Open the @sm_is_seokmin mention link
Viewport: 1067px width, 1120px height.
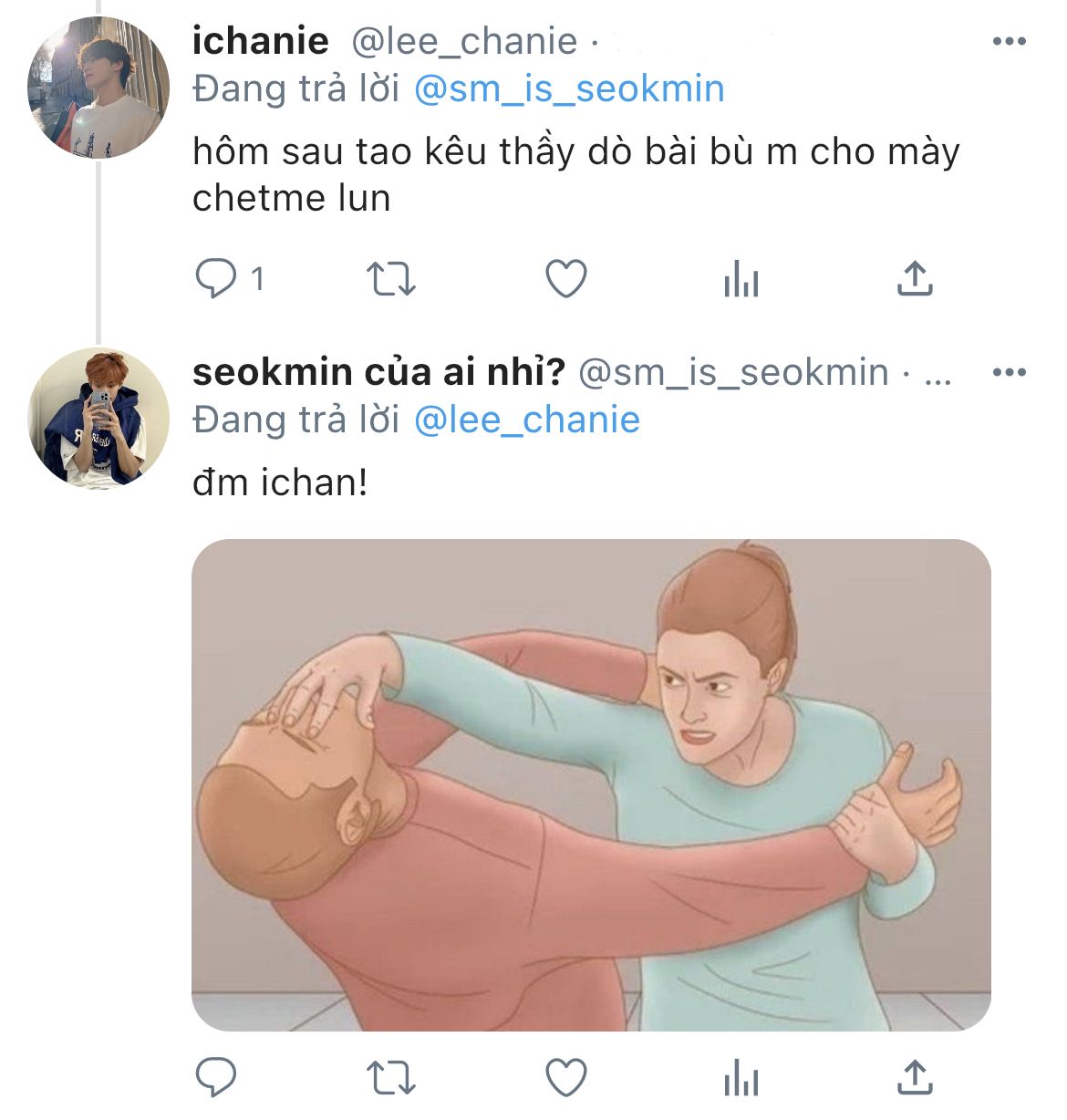(x=569, y=89)
